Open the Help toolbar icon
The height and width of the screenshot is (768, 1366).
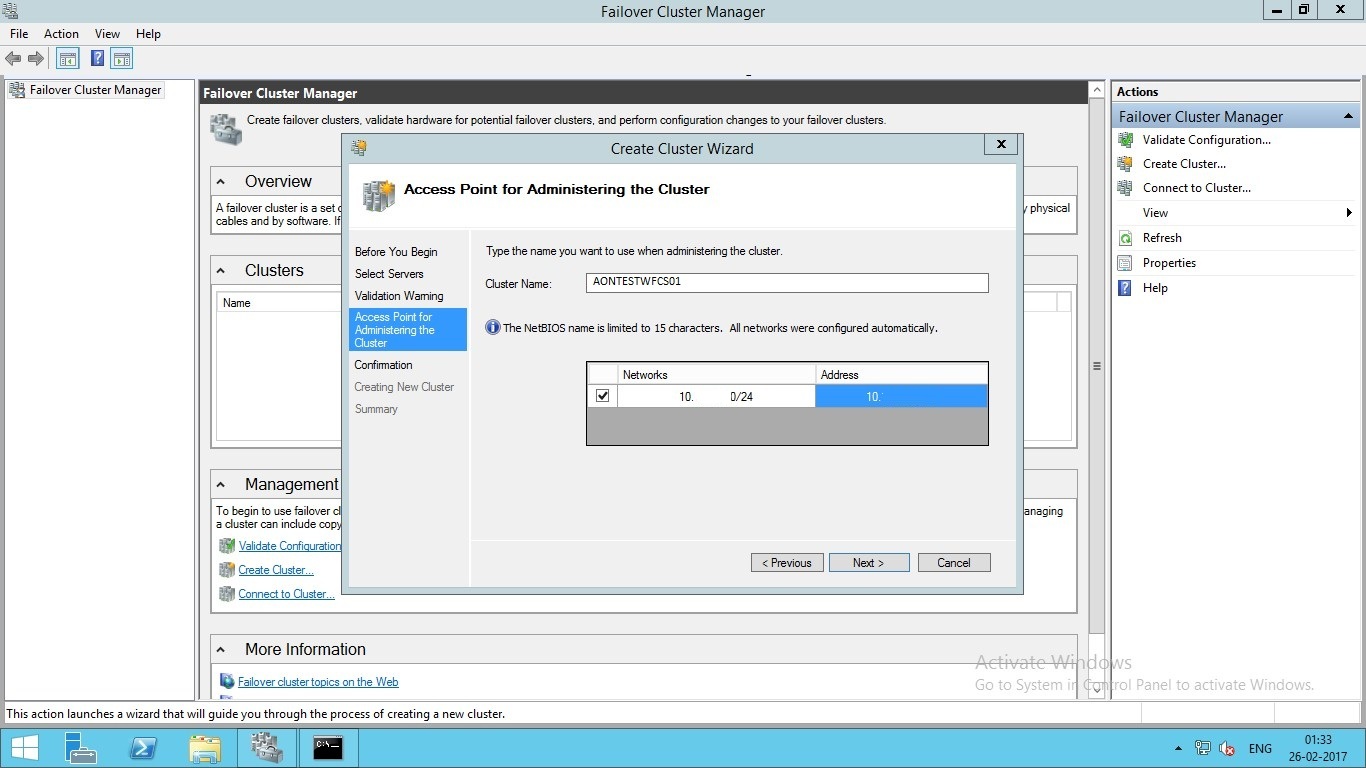tap(97, 59)
